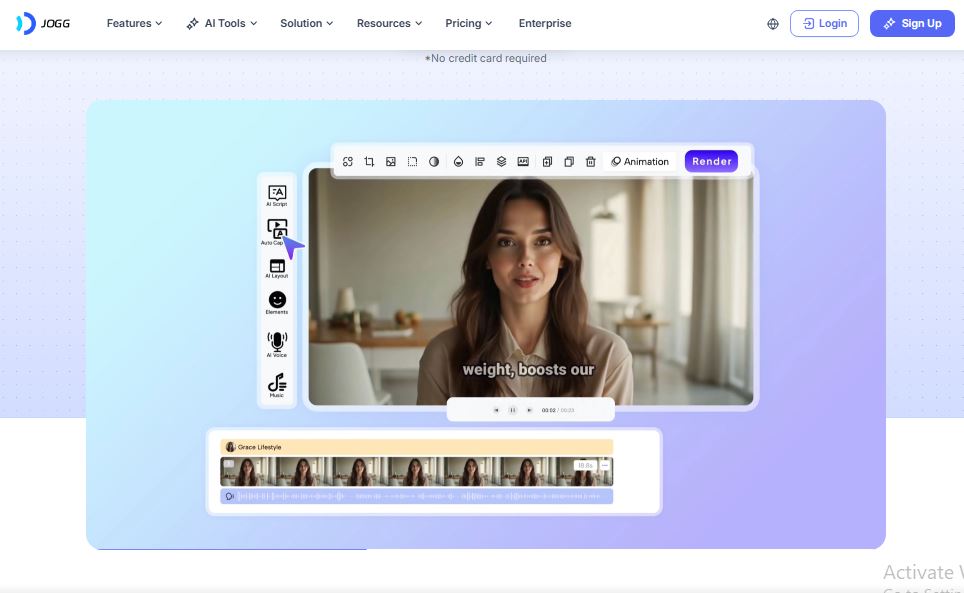Open the Elements smiley panel

(x=277, y=301)
